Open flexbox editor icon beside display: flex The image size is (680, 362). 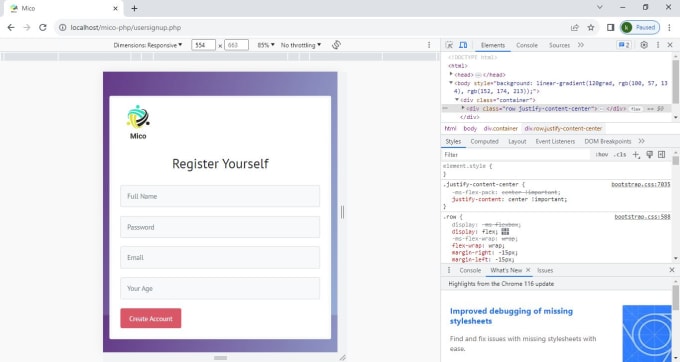coord(505,232)
